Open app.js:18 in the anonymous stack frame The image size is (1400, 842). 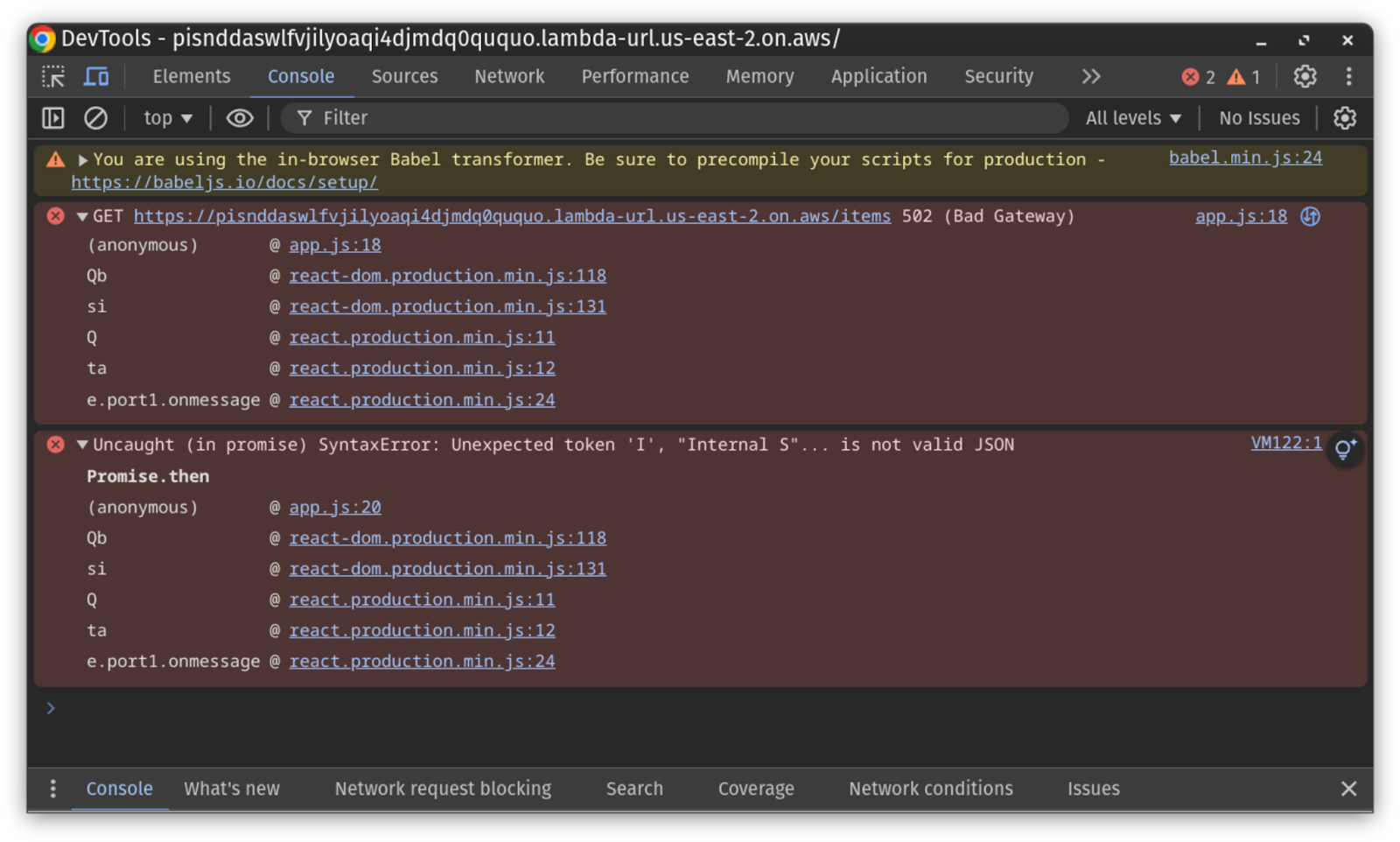pos(335,245)
